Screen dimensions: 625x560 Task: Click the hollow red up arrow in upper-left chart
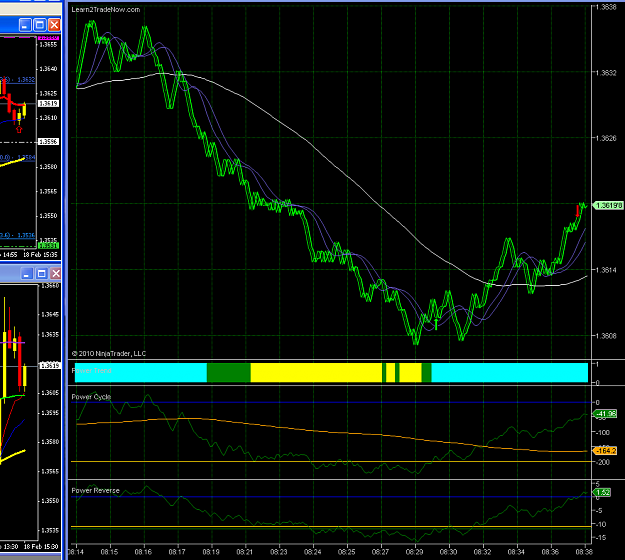tap(19, 129)
